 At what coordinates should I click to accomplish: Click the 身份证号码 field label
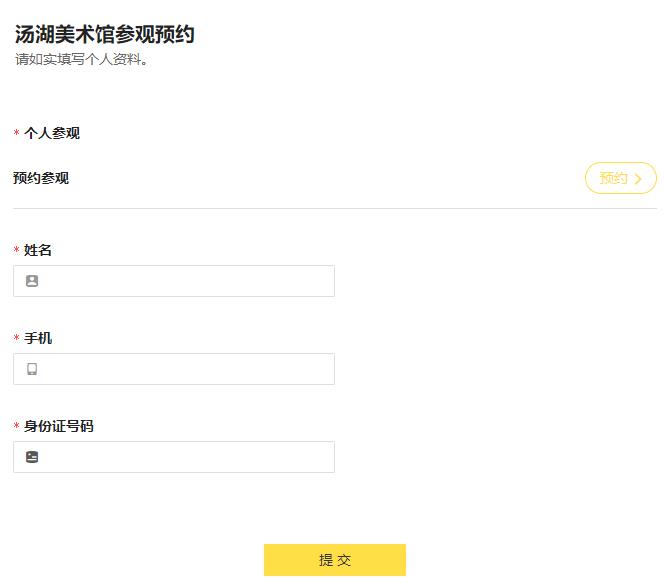pos(59,426)
